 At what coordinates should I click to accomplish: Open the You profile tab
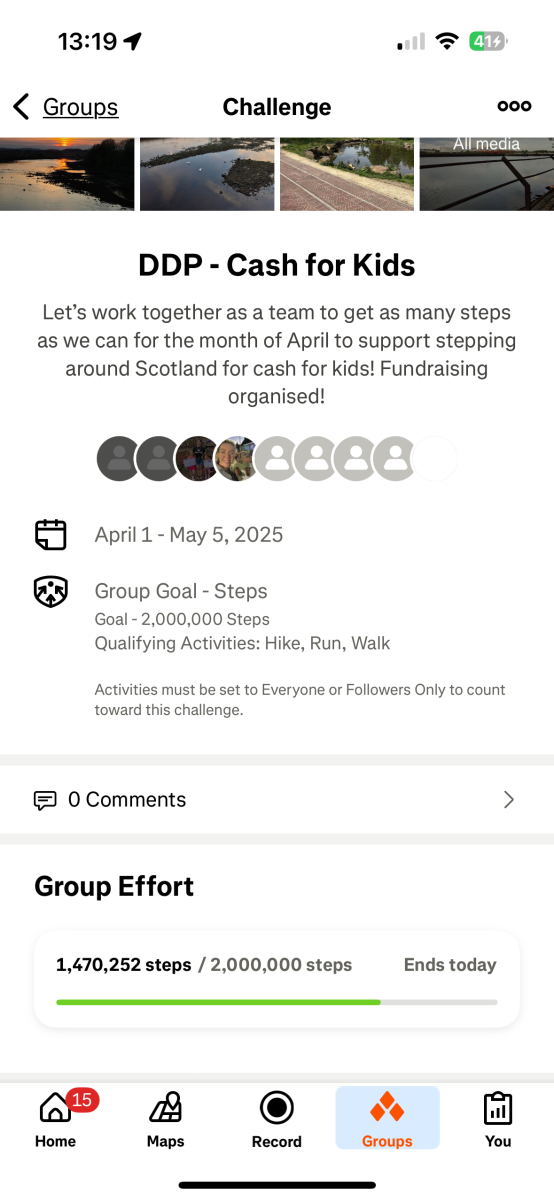(498, 1120)
